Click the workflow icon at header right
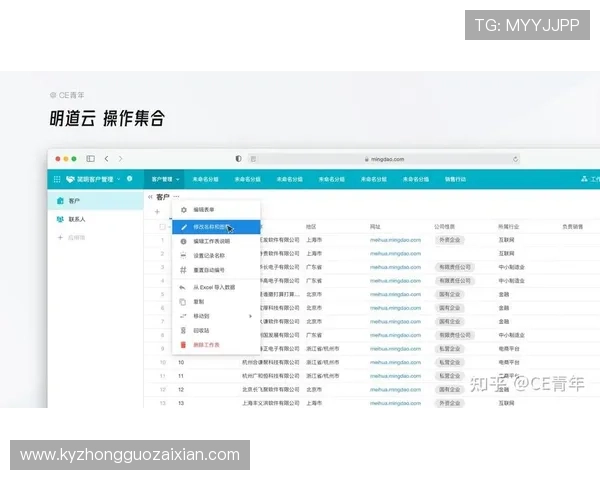The image size is (600, 480). pos(584,179)
